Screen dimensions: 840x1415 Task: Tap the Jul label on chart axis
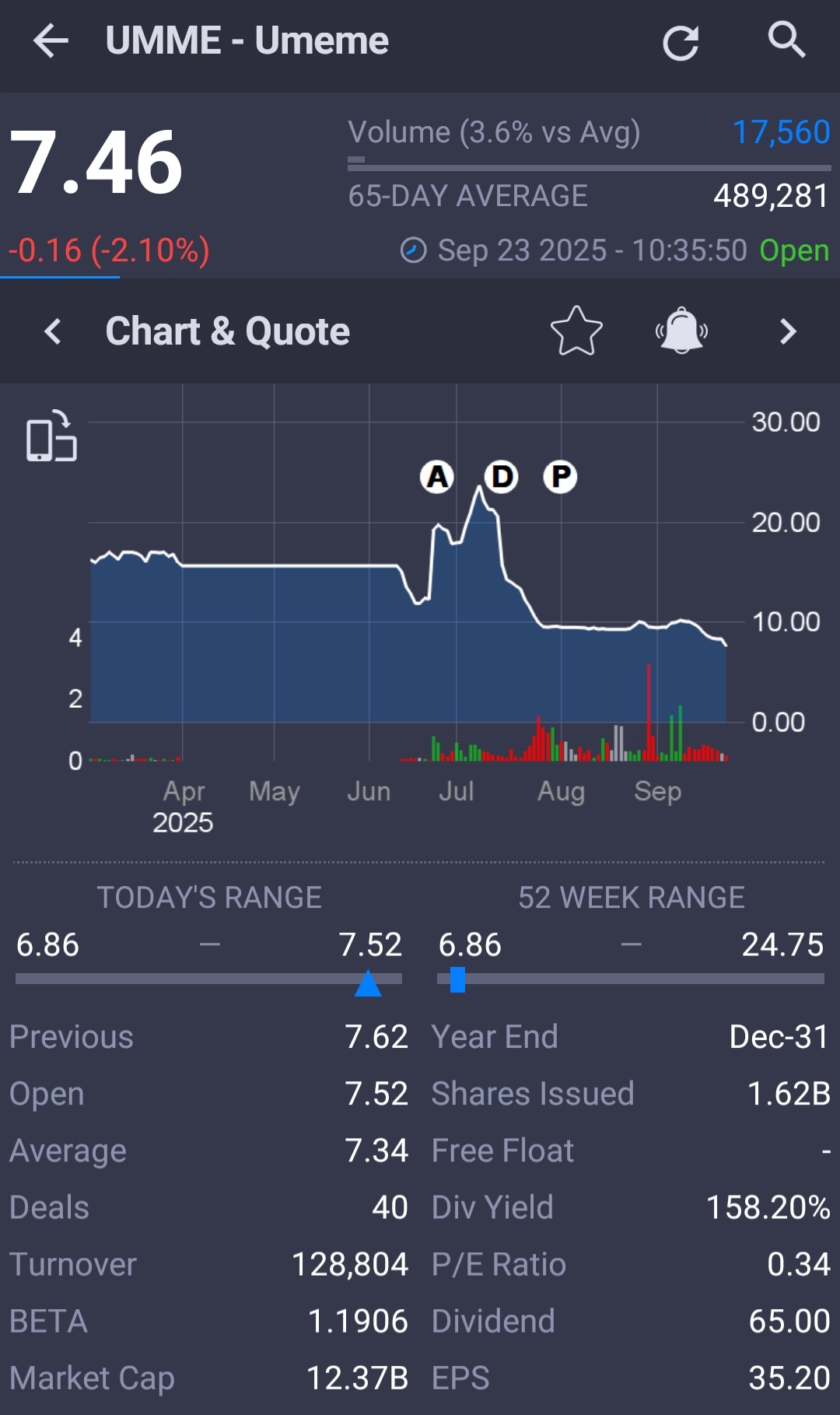[457, 791]
